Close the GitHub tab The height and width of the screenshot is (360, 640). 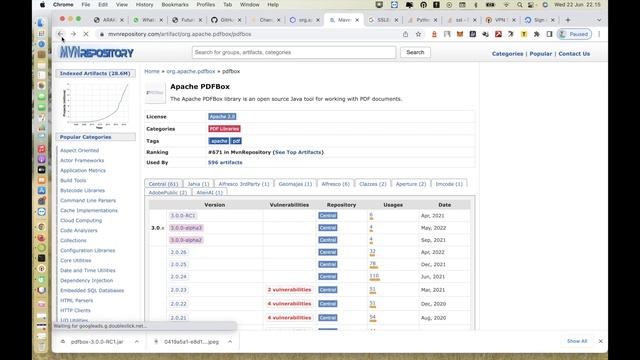pos(240,20)
